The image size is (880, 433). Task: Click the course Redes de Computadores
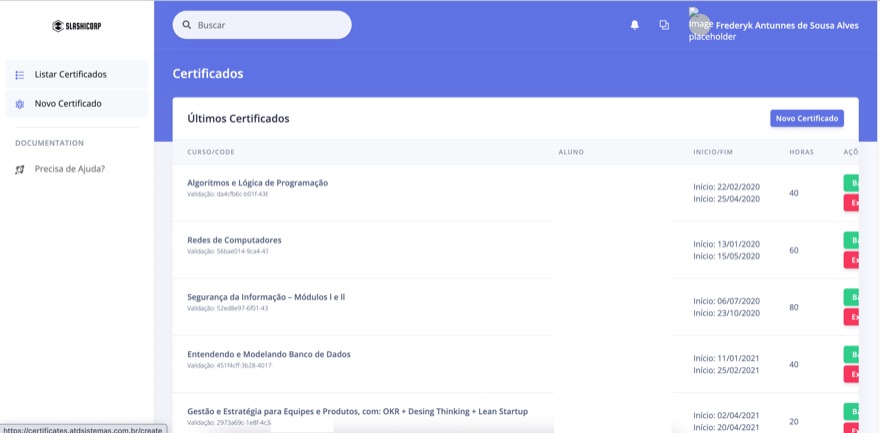pos(234,240)
